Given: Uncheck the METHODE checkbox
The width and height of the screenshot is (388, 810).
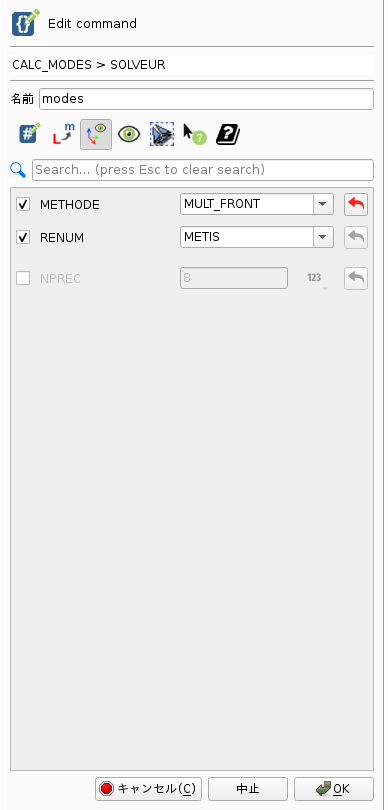Looking at the screenshot, I should [23, 205].
